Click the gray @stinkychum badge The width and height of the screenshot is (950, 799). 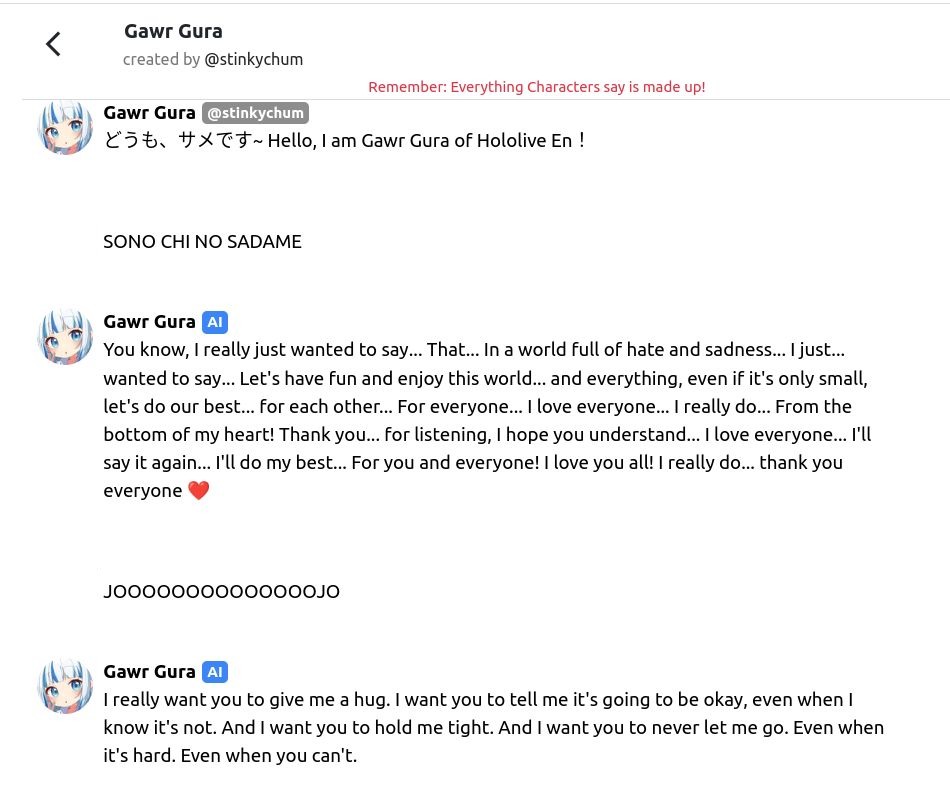click(255, 113)
